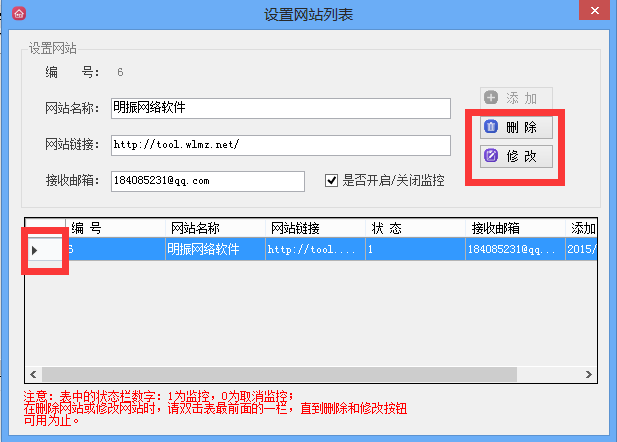Image resolution: width=617 pixels, height=442 pixels.
Task: Close the 设置网站列表 dialog
Action: point(595,10)
